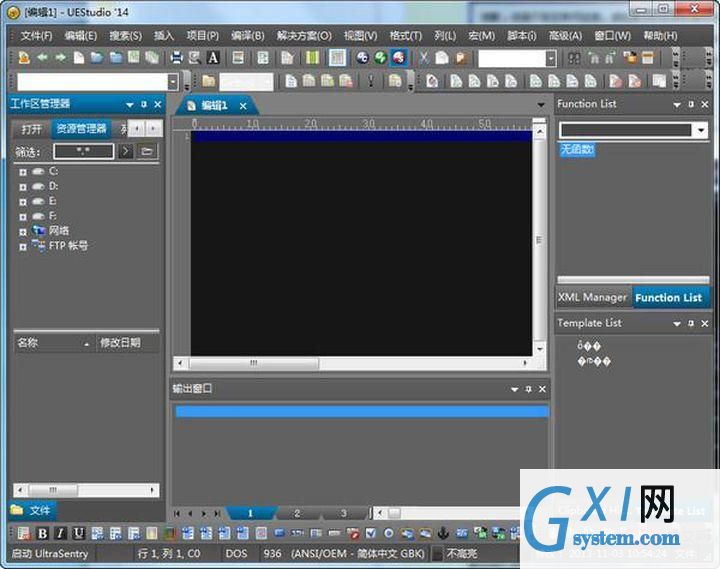The image size is (720, 569).
Task: Open Print Preview magnifier icon
Action: [x=195, y=57]
